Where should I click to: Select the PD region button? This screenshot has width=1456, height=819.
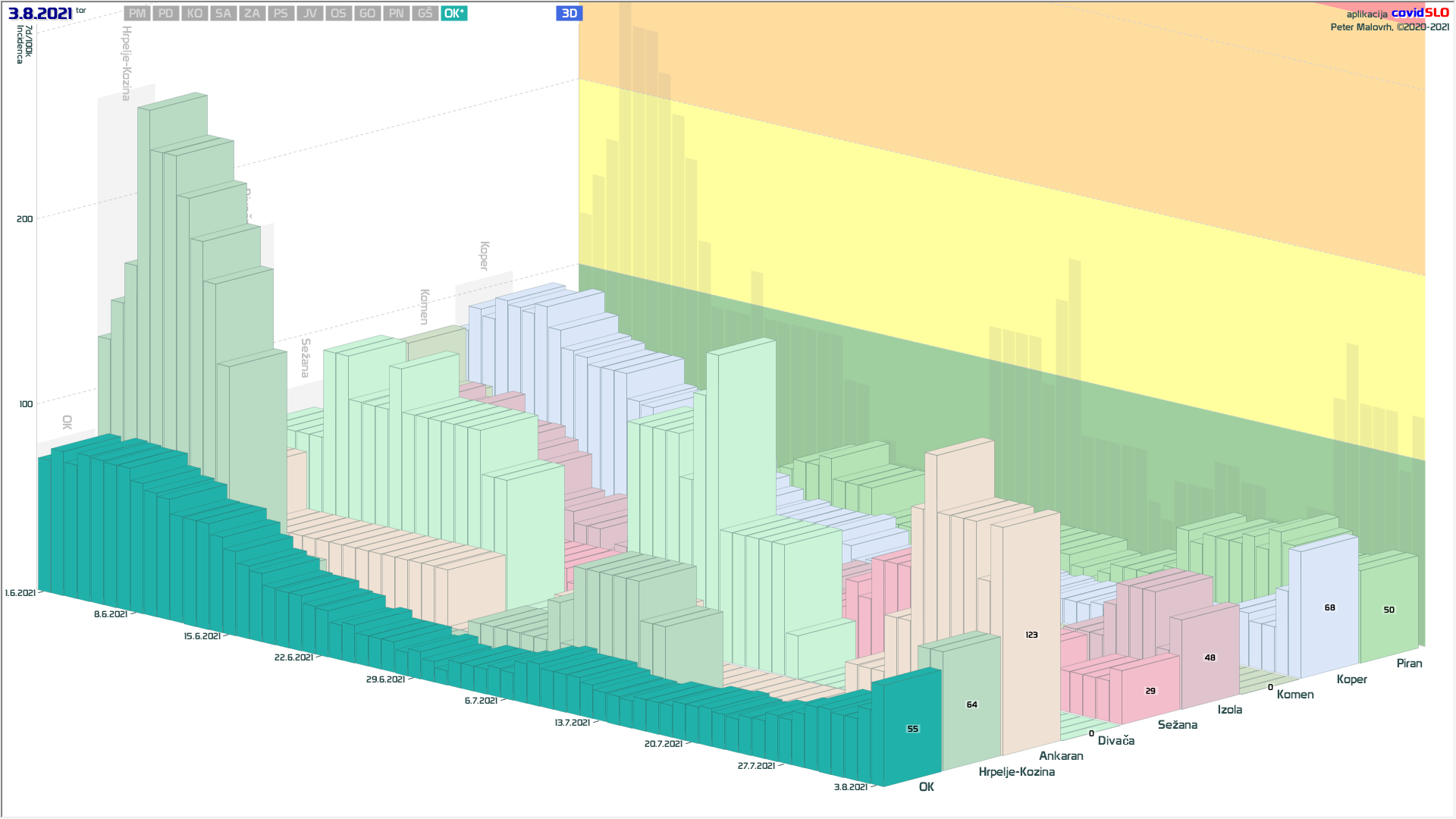pos(166,14)
